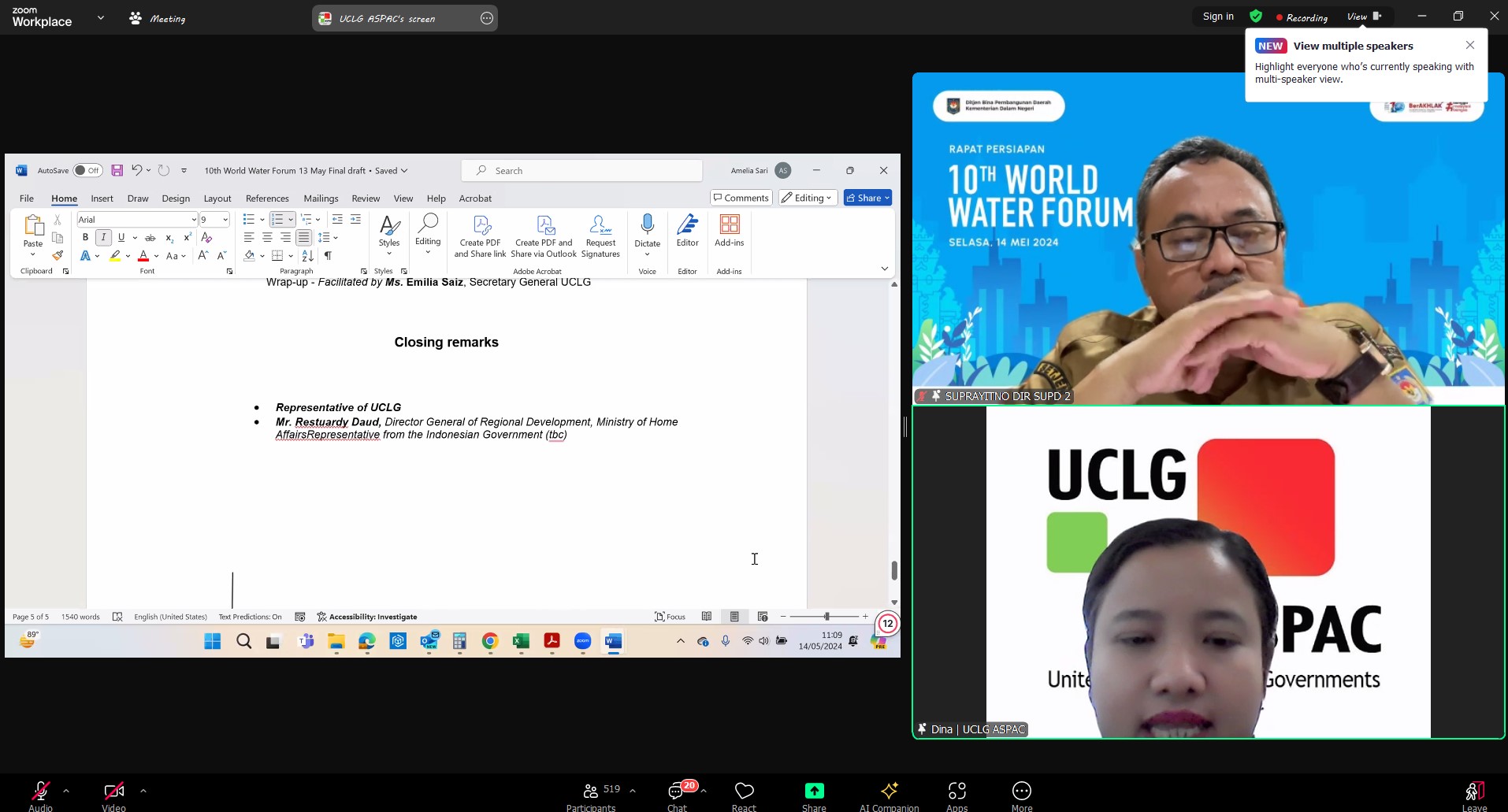Click the Share button in Word
Image resolution: width=1508 pixels, height=812 pixels.
[x=867, y=198]
